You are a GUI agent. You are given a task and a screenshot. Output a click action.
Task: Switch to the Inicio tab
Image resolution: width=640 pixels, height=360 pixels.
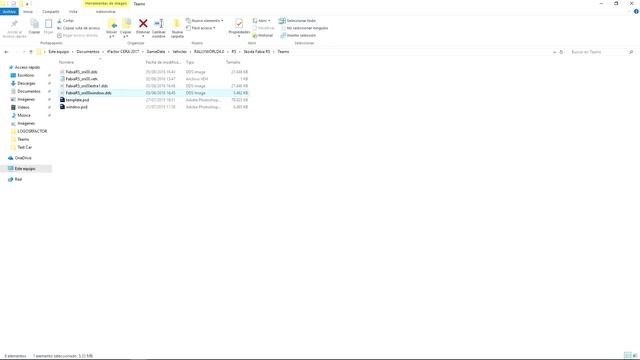(x=28, y=12)
